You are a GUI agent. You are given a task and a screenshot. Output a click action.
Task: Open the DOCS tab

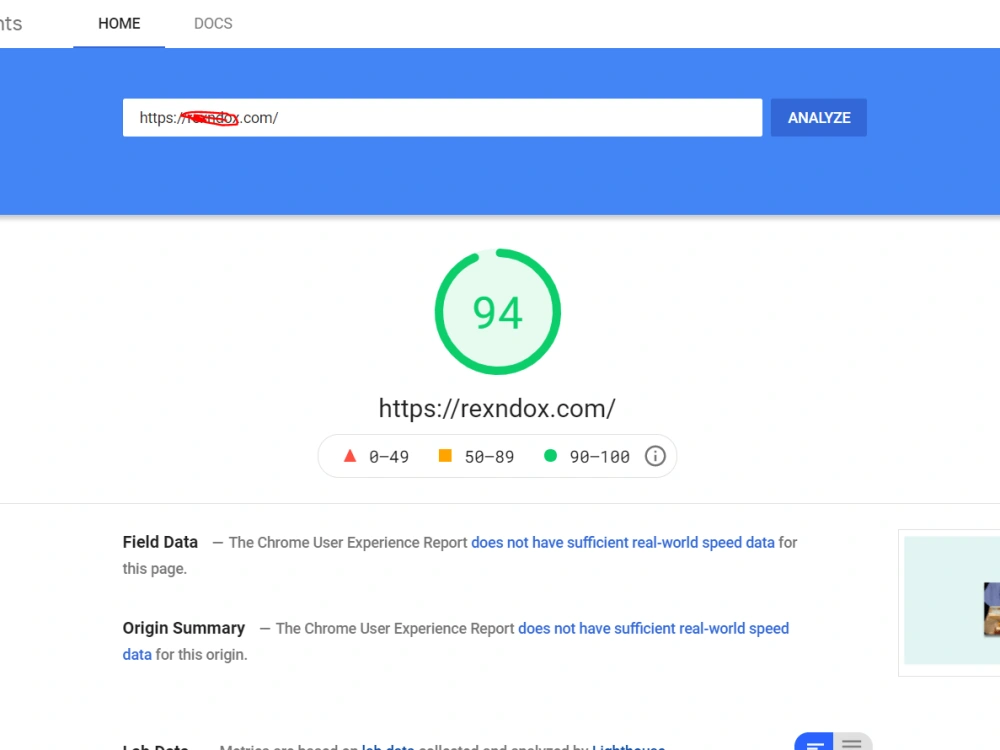tap(213, 24)
